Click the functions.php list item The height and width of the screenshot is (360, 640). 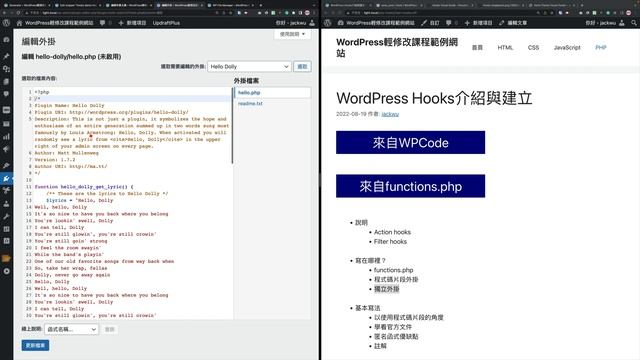click(393, 270)
